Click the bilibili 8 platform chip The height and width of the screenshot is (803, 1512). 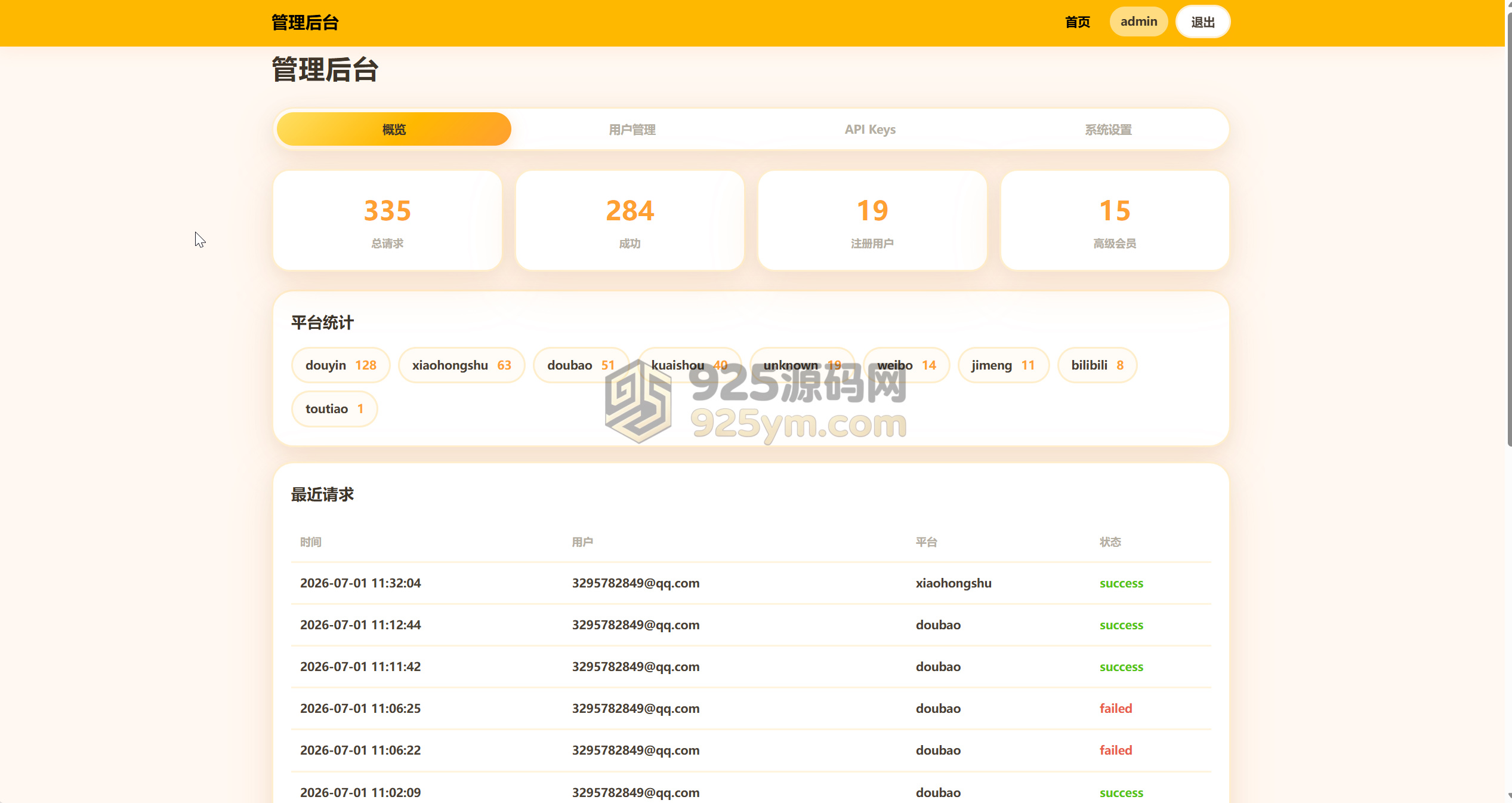(1097, 365)
